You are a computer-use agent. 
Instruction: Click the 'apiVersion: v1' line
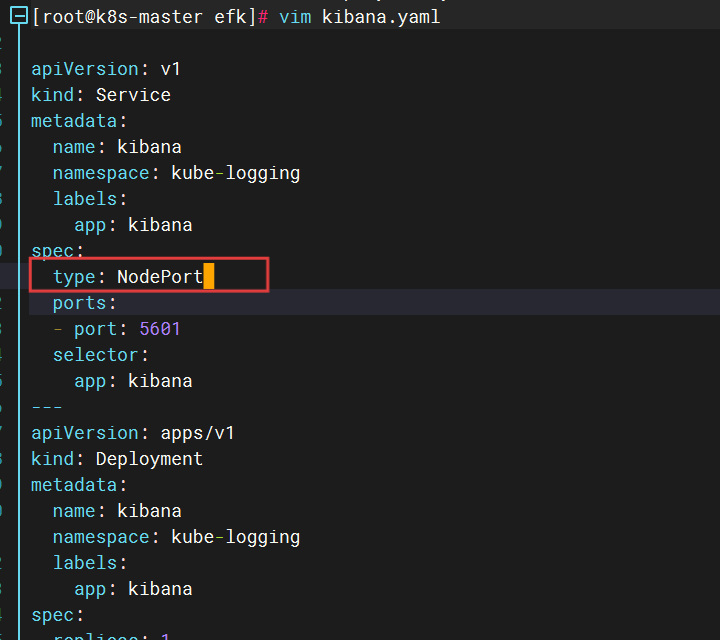click(106, 69)
